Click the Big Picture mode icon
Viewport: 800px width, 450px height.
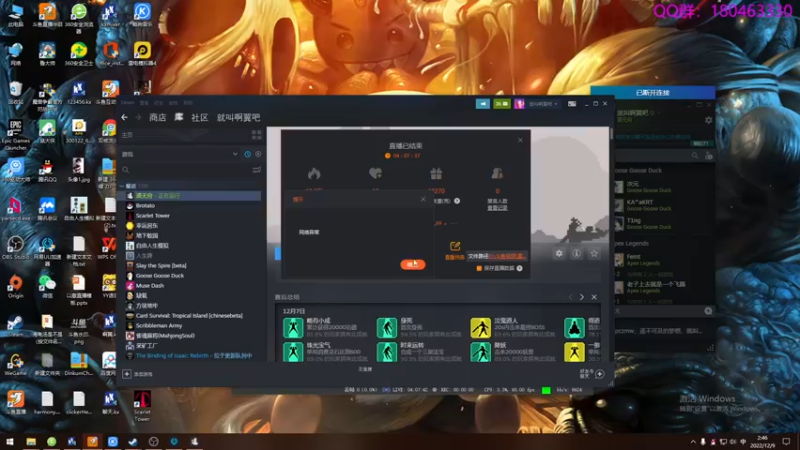pyautogui.click(x=572, y=104)
